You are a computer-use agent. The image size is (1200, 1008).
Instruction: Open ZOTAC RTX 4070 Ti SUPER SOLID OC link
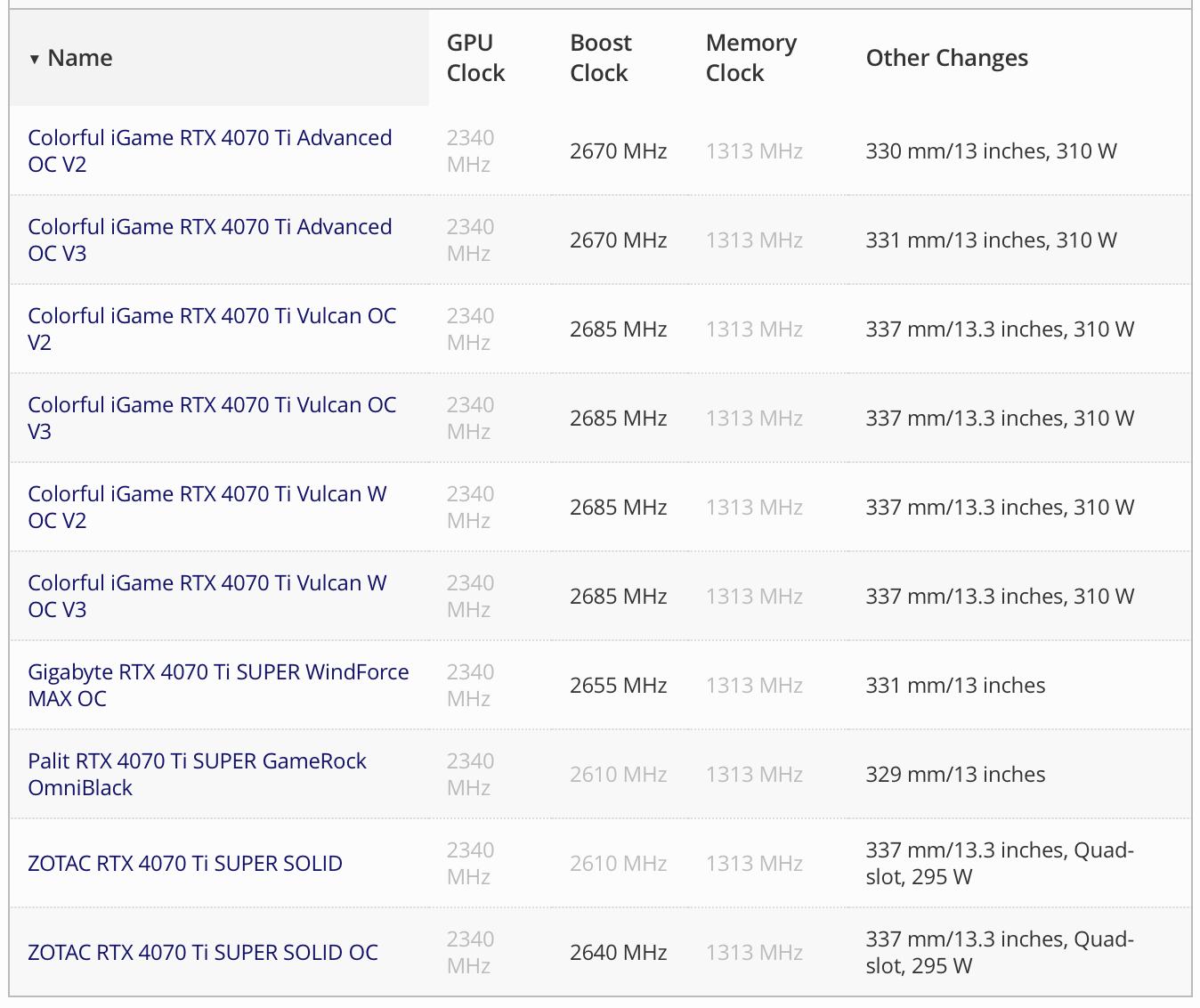pyautogui.click(x=203, y=953)
